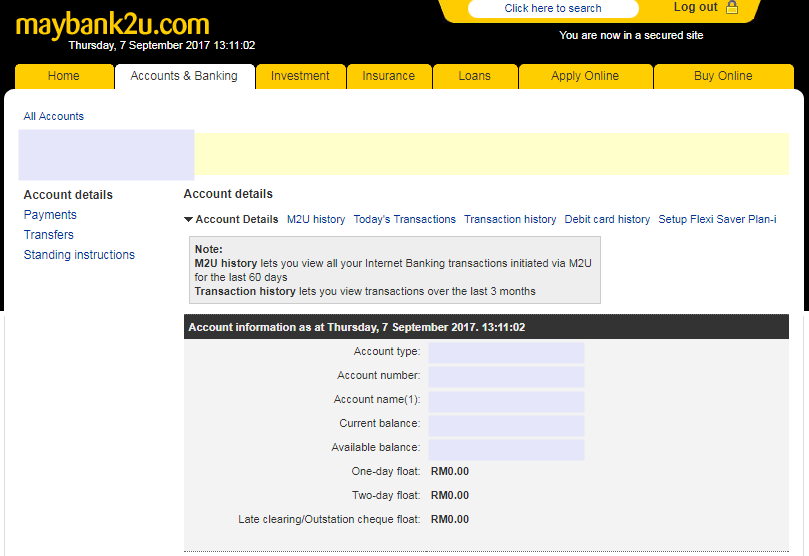The height and width of the screenshot is (556, 809).
Task: Click the date 'Thursday, 7 September 2017 13:11:02' header text
Action: point(162,45)
